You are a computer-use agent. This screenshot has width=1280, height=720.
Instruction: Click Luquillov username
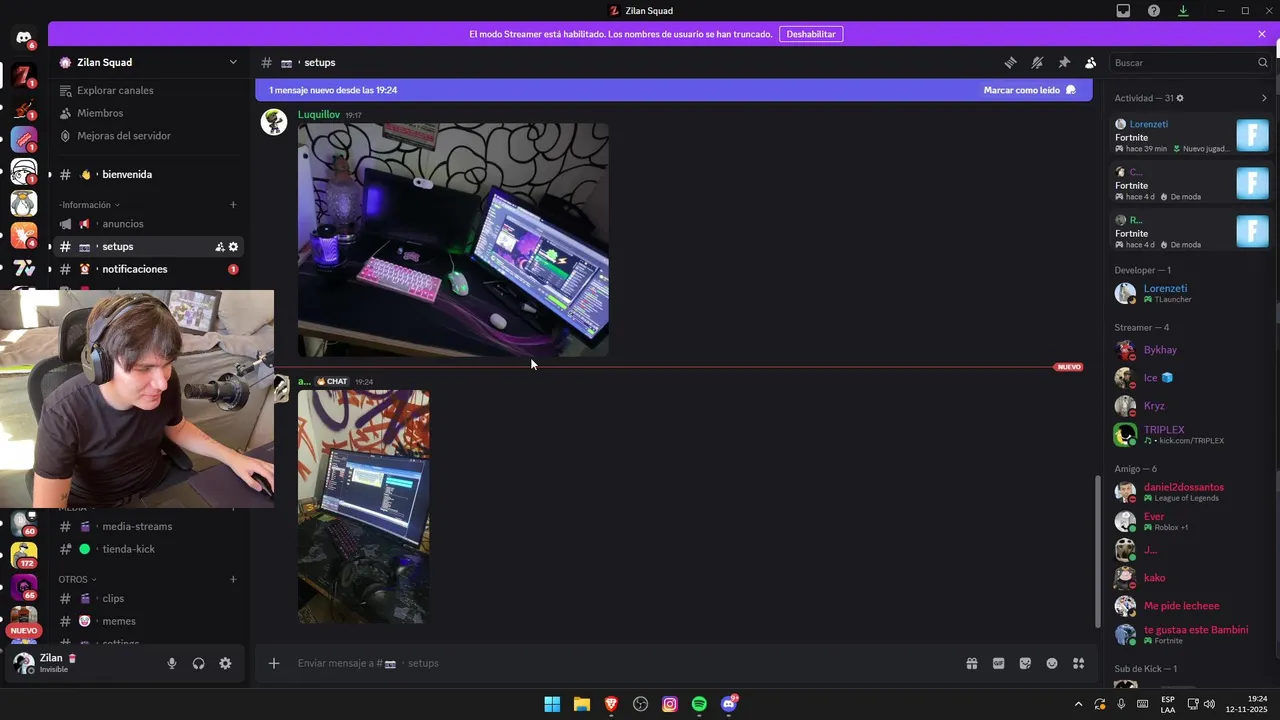pyautogui.click(x=319, y=115)
